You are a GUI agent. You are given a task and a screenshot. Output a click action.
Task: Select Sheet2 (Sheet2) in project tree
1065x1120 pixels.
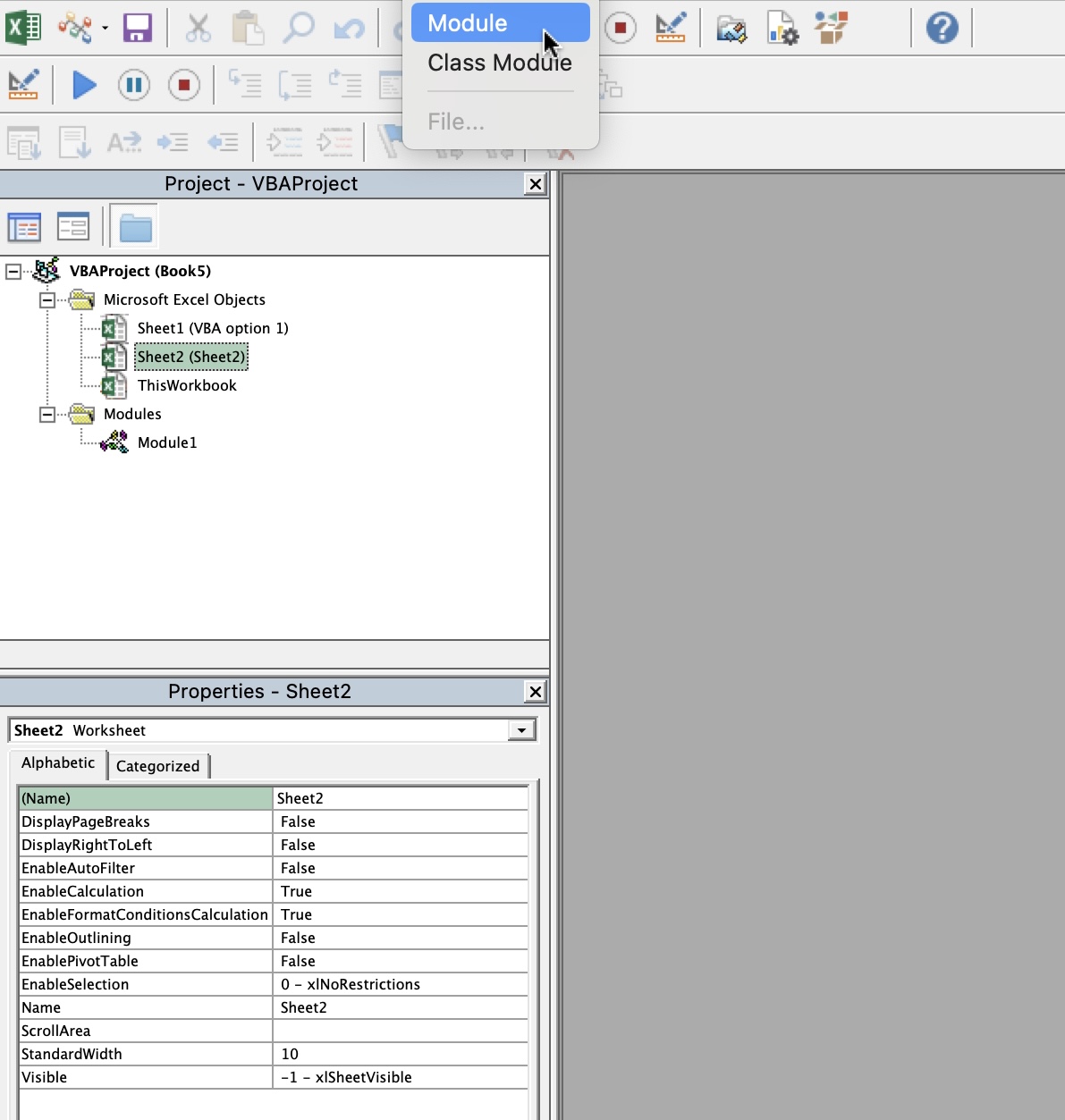pyautogui.click(x=191, y=357)
